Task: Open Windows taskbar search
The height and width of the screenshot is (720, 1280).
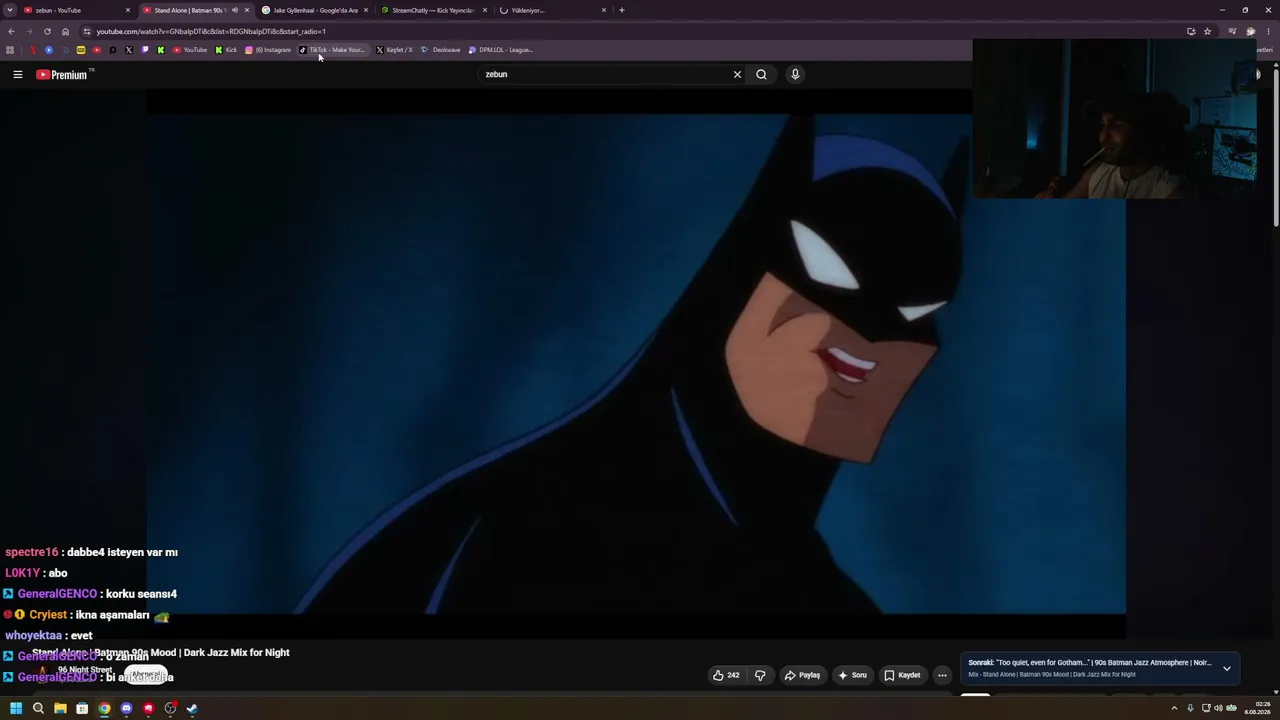Action: coord(38,708)
